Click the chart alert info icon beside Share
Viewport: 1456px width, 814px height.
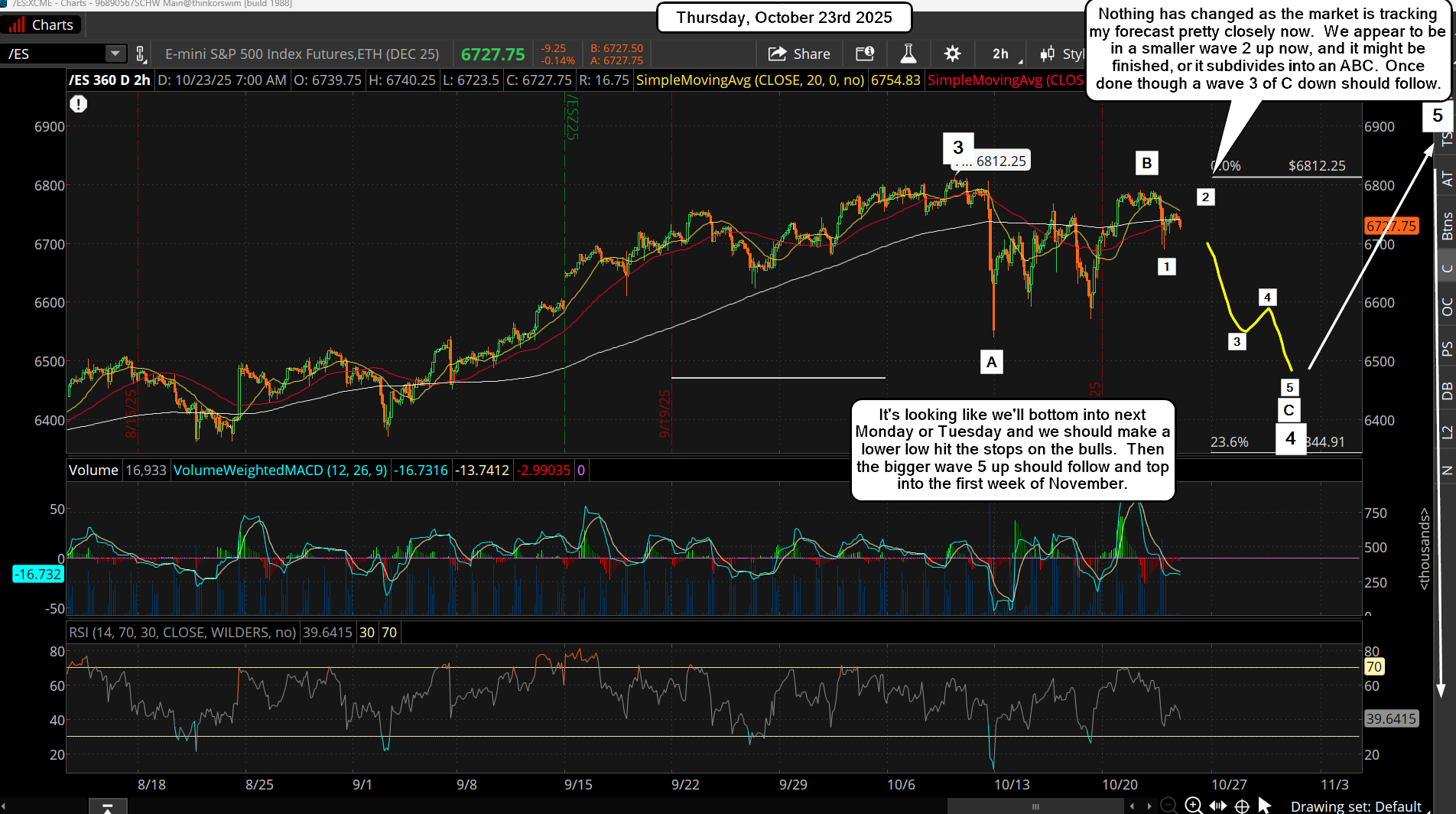(x=865, y=54)
